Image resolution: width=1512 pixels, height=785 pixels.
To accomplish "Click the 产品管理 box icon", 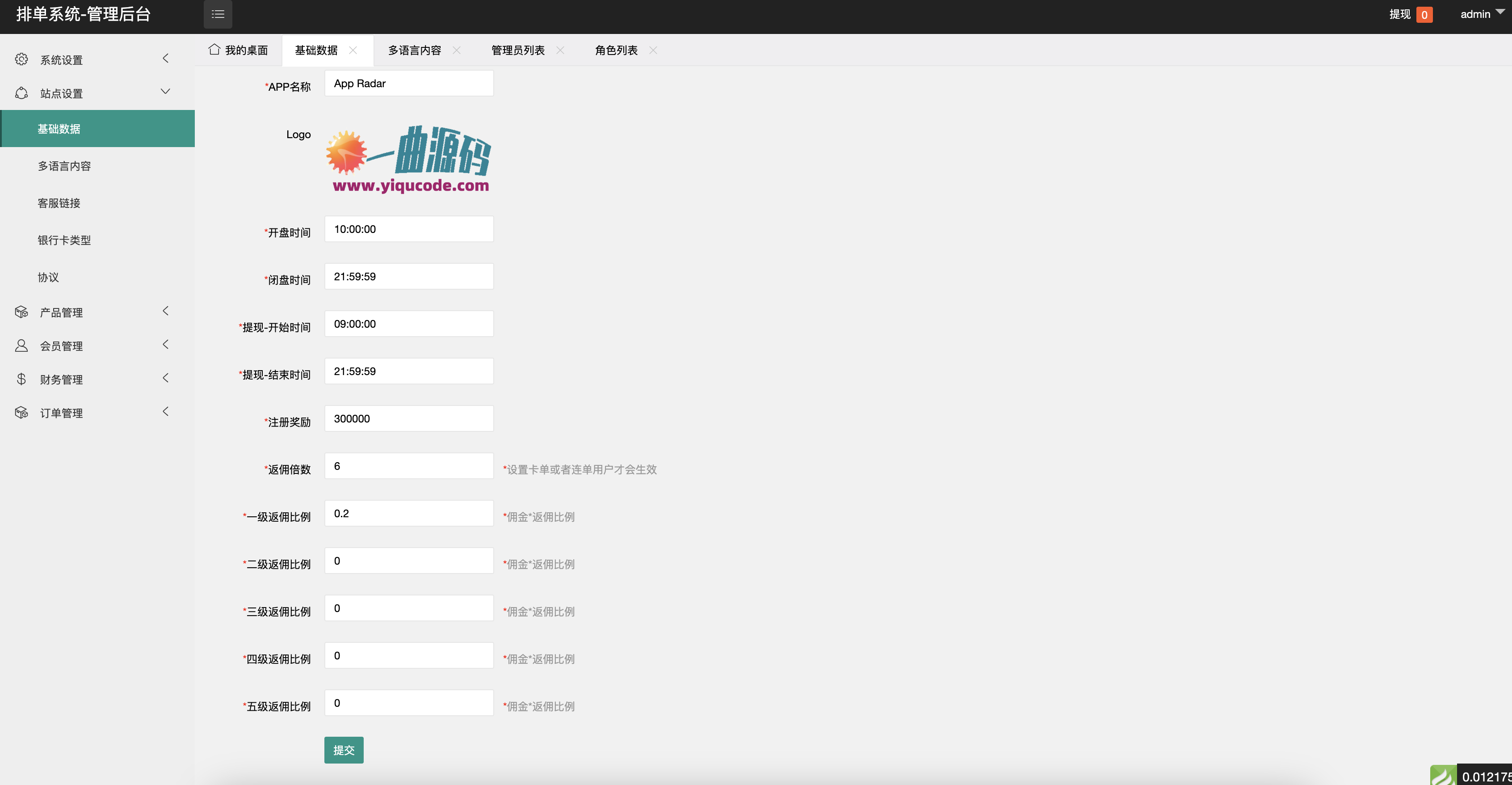I will point(22,312).
